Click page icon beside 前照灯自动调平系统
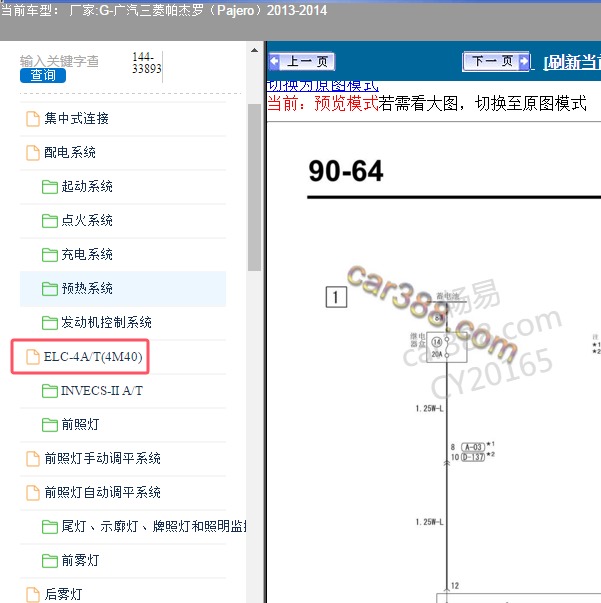The image size is (601, 603). 33,492
